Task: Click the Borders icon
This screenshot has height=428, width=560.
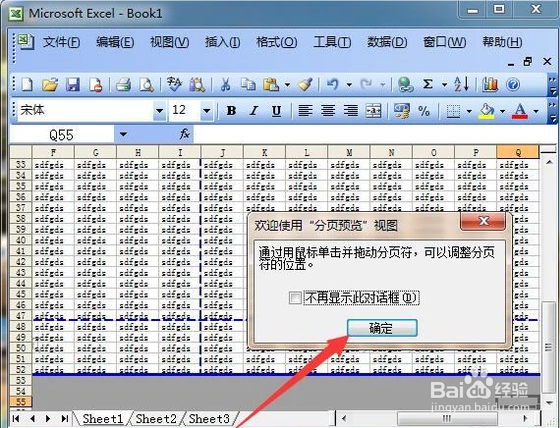Action: (453, 111)
